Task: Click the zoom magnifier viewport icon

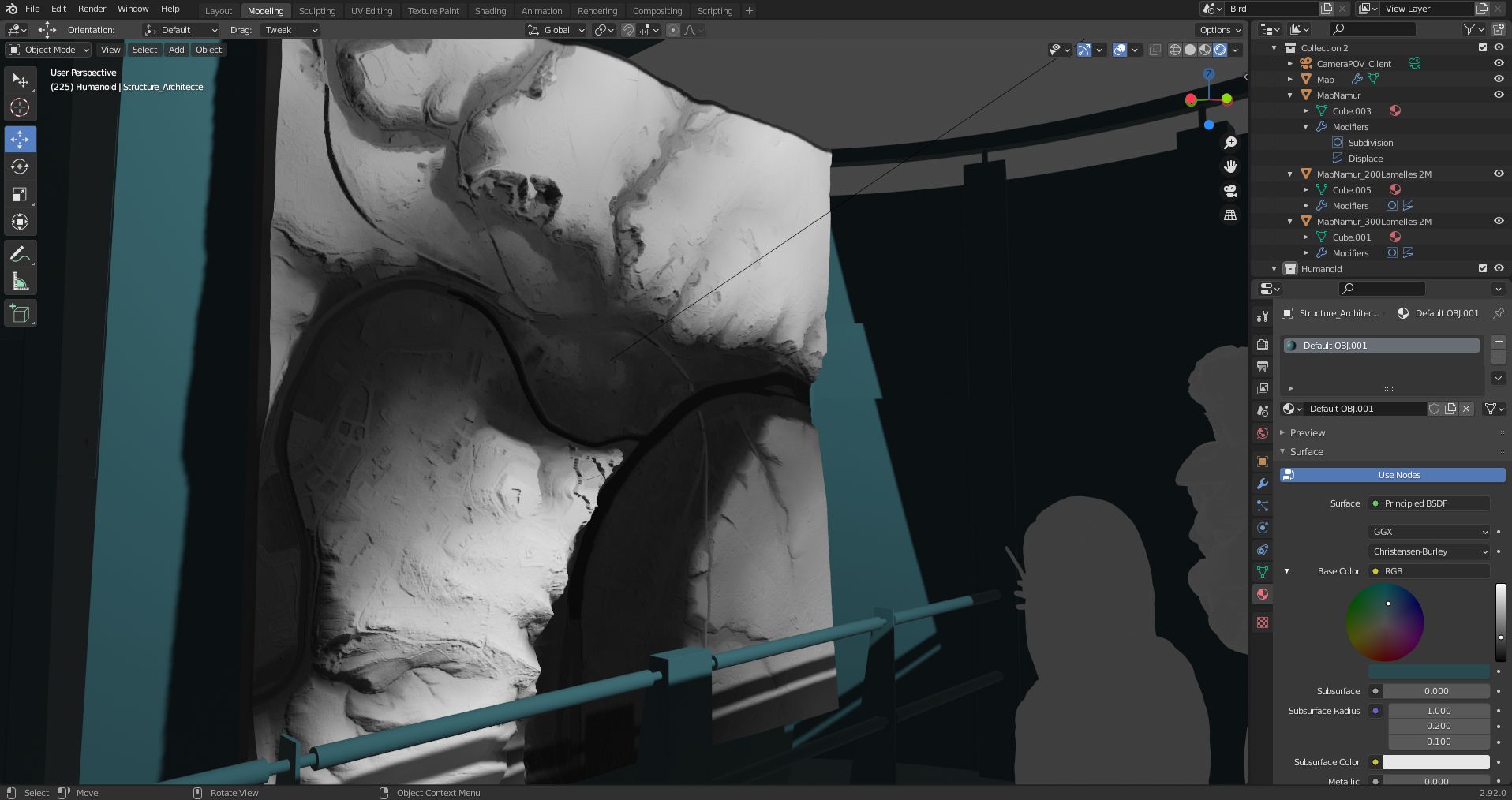Action: (x=1230, y=143)
